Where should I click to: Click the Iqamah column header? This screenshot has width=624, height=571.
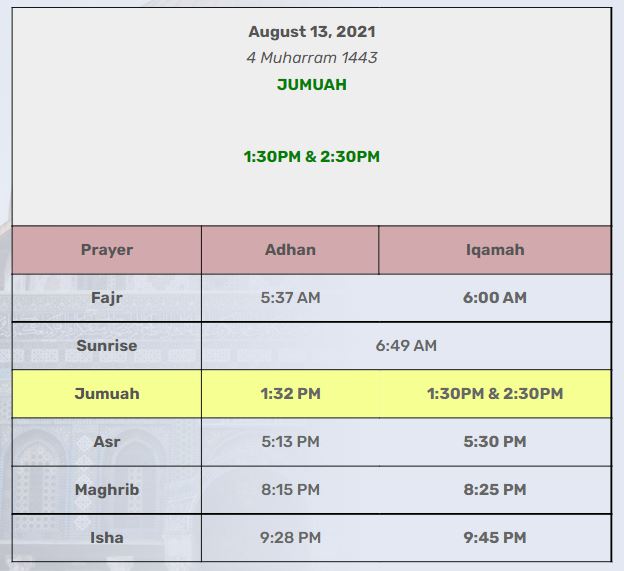point(495,250)
